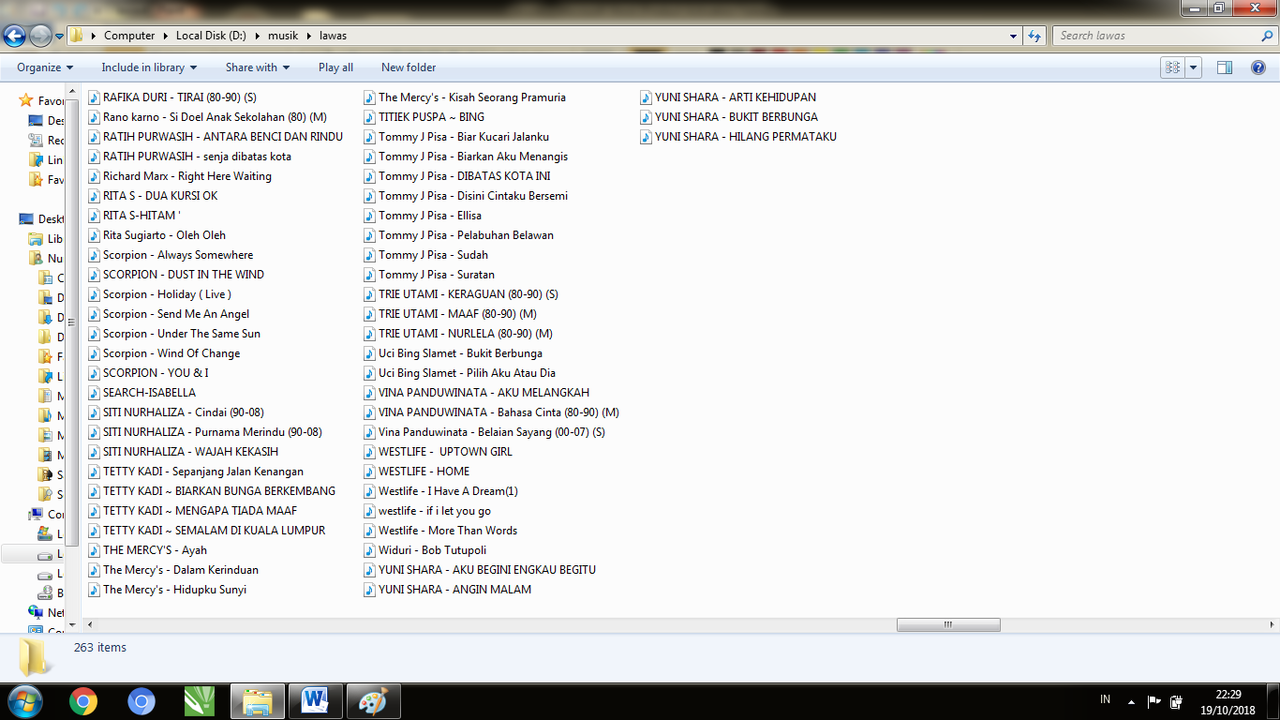Select file Westlife - More Than Words

[448, 530]
